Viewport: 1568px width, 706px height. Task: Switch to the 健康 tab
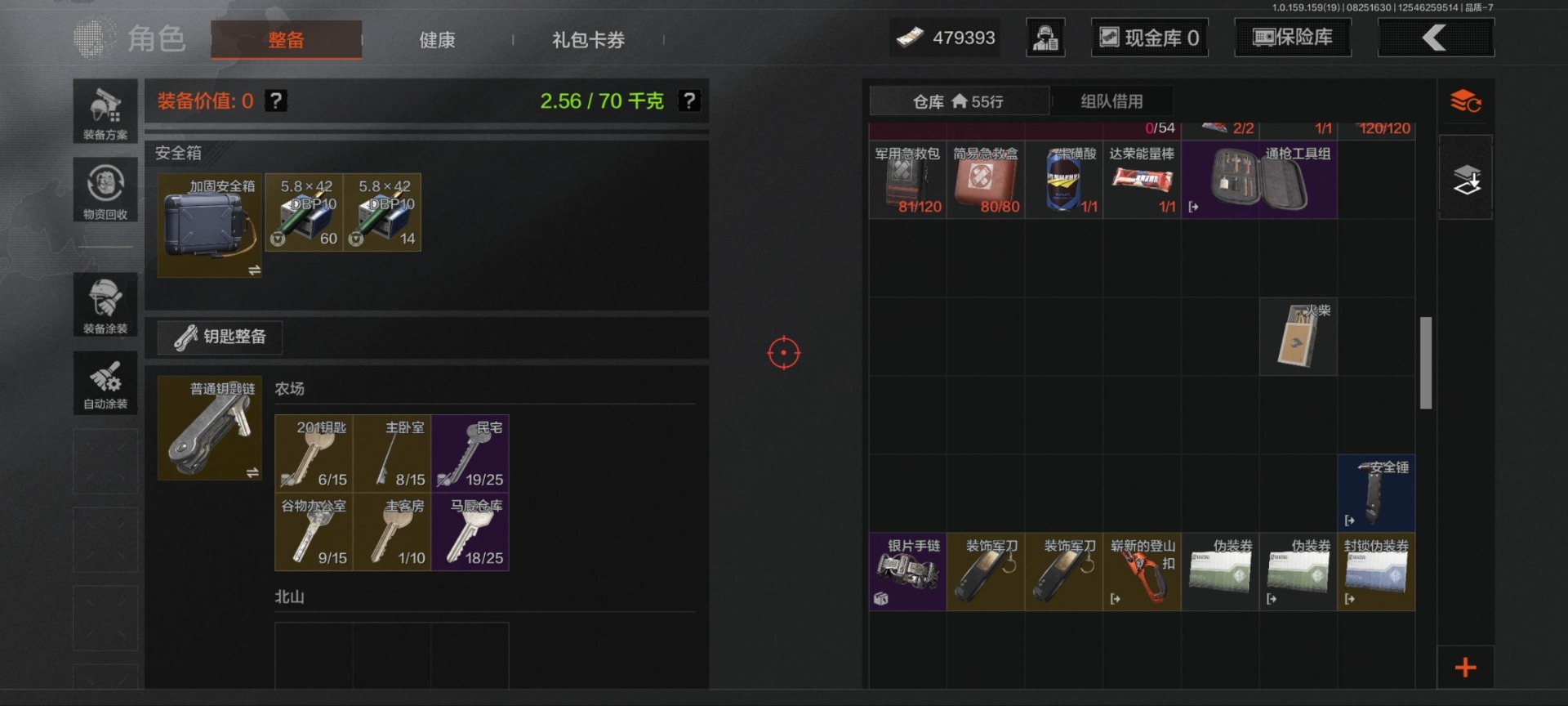pyautogui.click(x=437, y=39)
